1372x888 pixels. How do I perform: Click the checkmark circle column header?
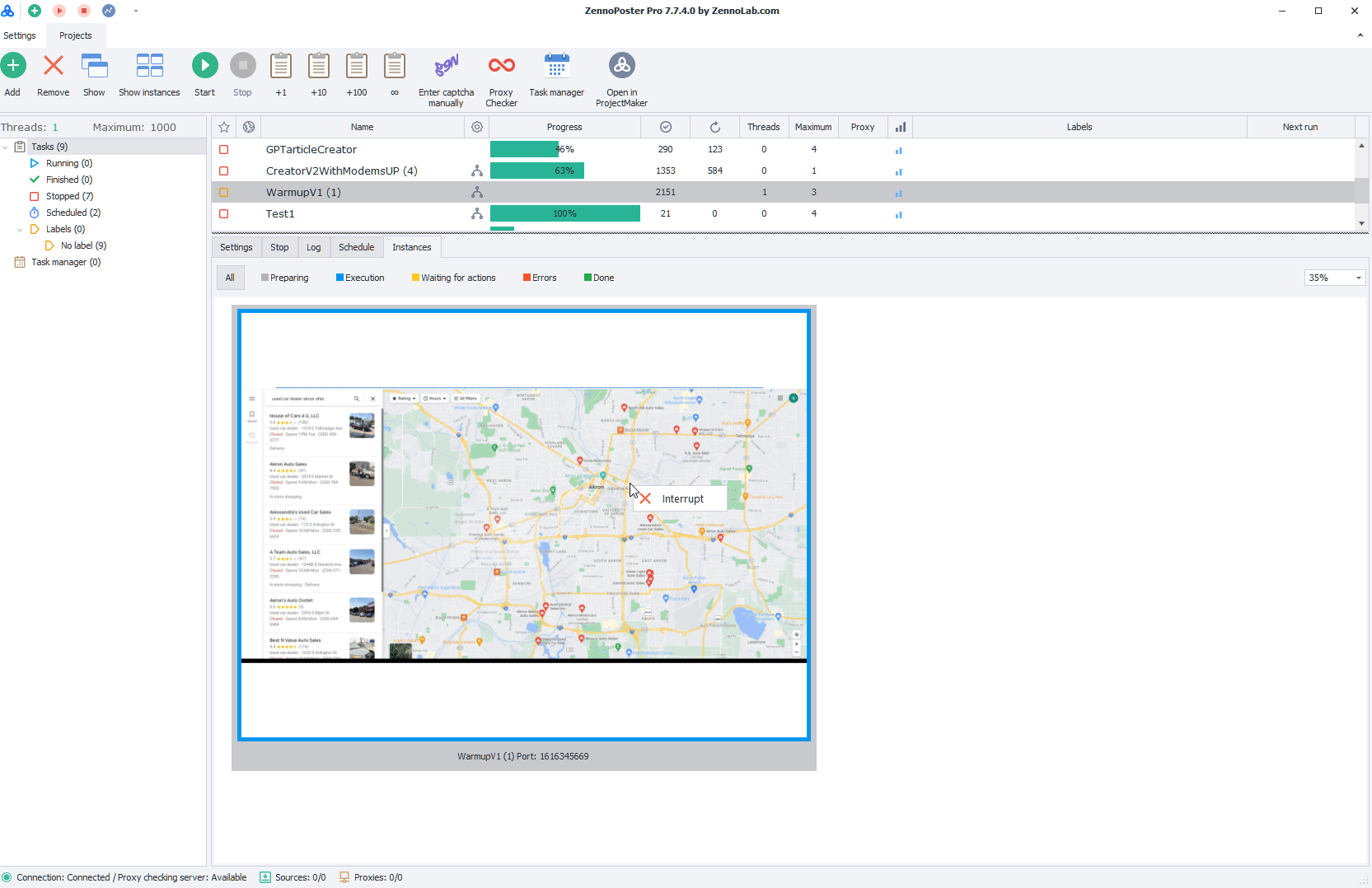pos(666,127)
